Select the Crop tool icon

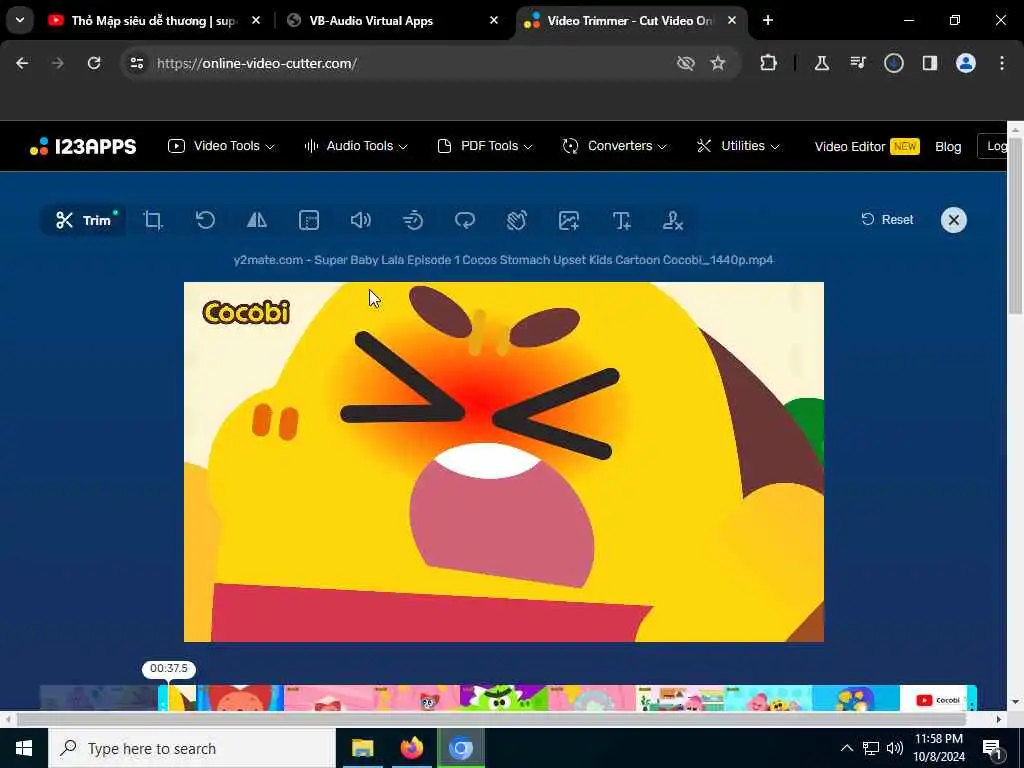pos(153,220)
